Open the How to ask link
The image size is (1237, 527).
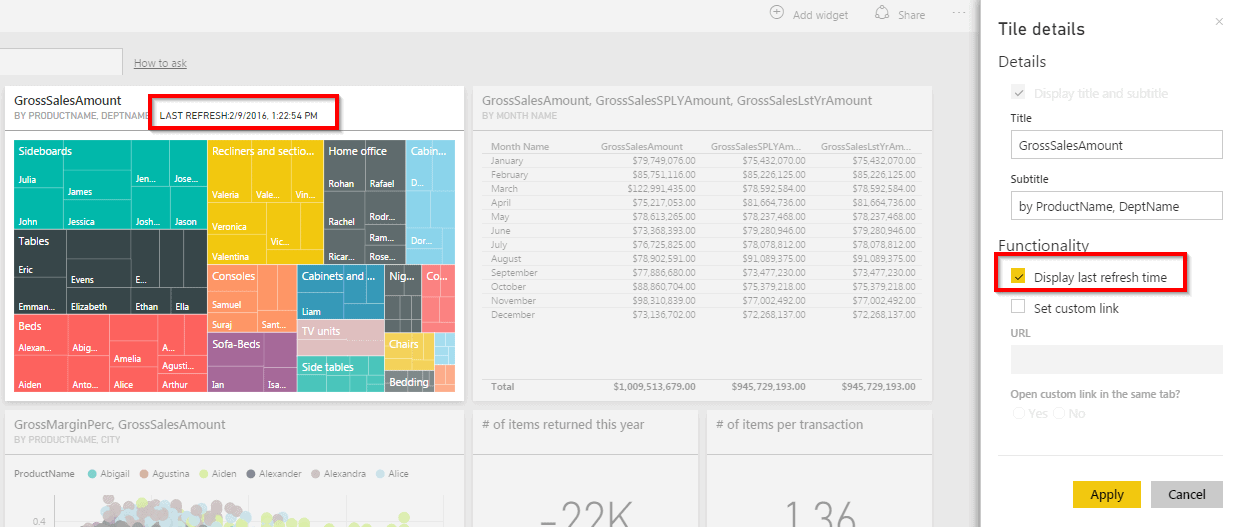pyautogui.click(x=160, y=63)
